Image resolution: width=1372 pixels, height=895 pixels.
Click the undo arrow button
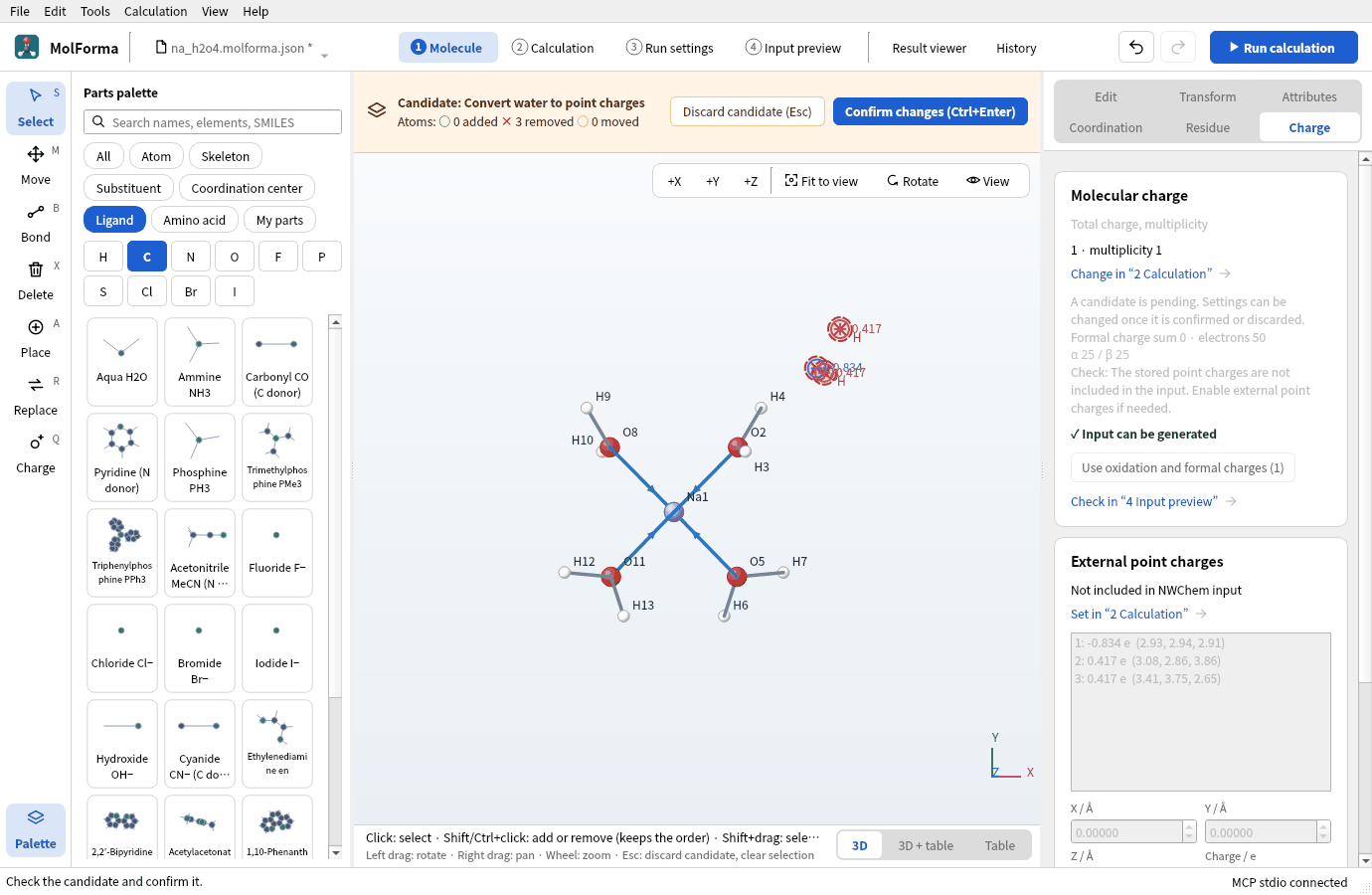click(x=1136, y=47)
